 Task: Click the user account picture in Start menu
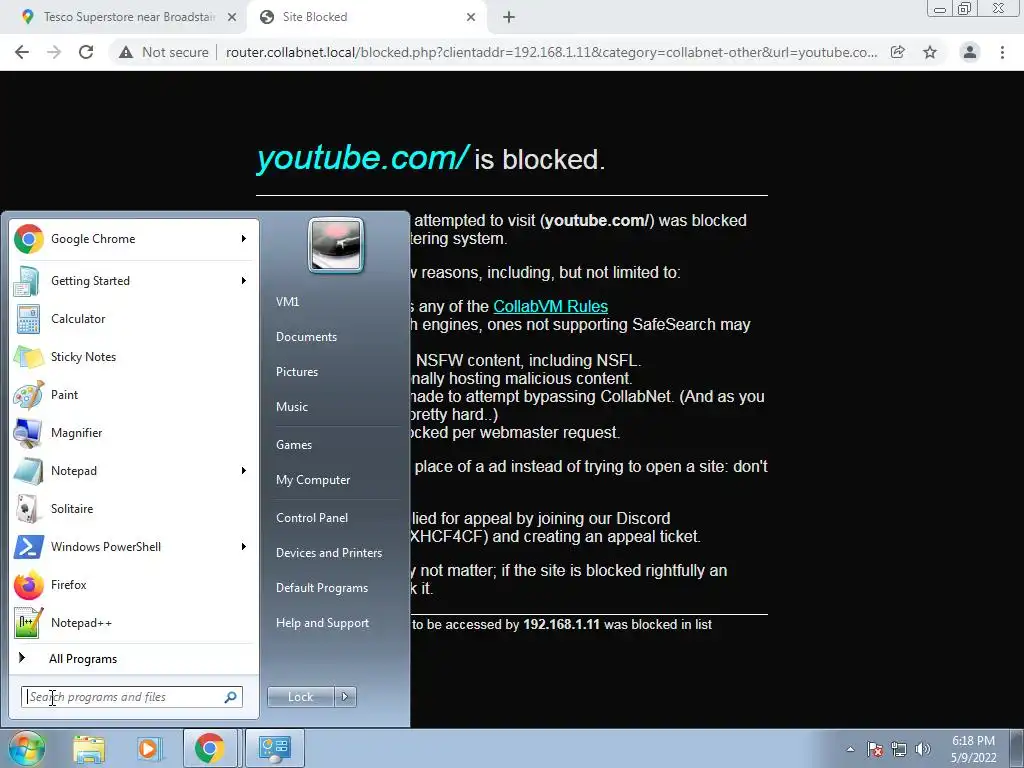point(336,245)
